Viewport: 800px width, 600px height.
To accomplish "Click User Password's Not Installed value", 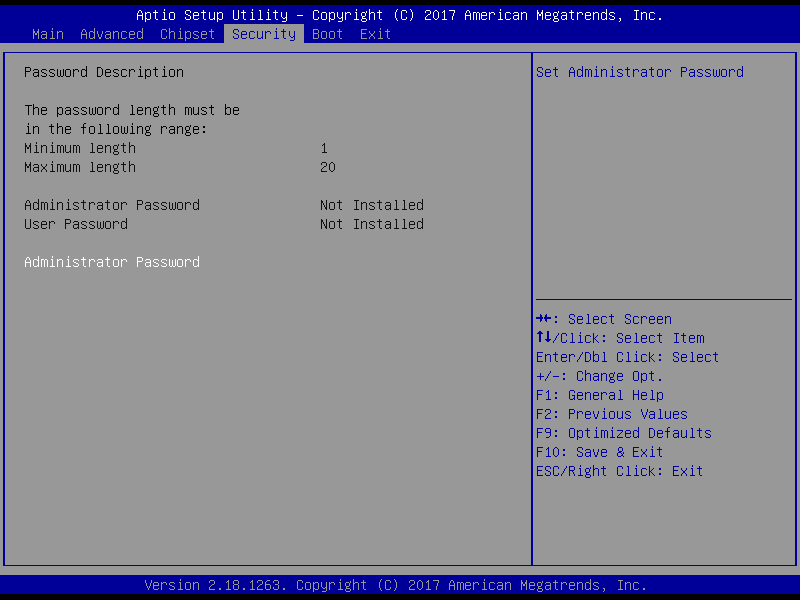I will pyautogui.click(x=372, y=224).
